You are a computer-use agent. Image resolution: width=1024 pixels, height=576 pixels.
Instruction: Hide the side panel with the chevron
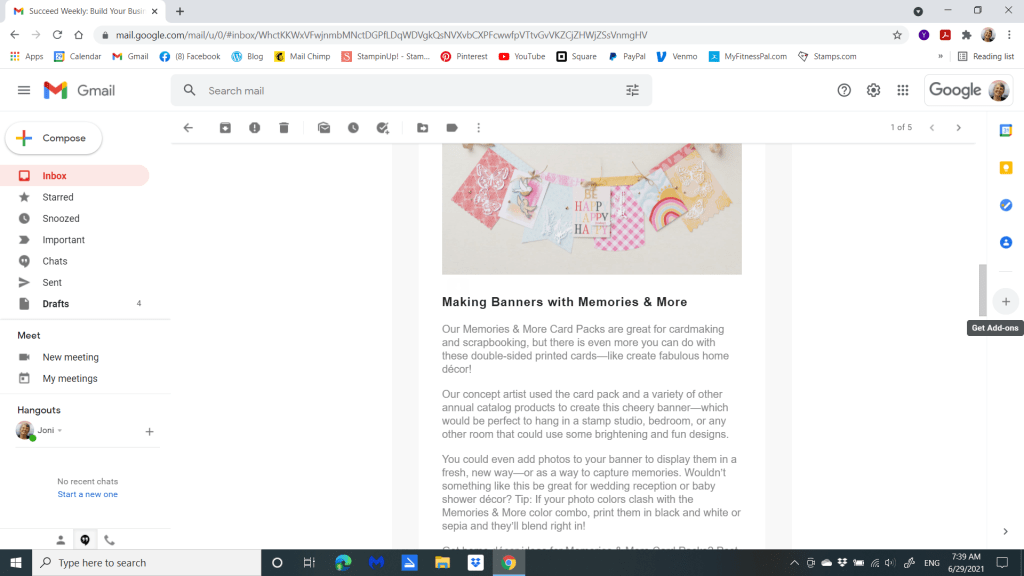click(x=1005, y=531)
